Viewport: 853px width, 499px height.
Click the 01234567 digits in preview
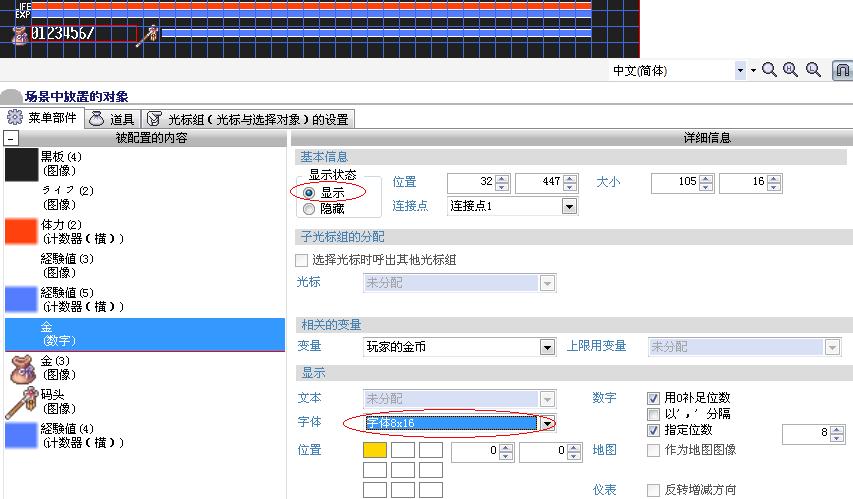62,33
